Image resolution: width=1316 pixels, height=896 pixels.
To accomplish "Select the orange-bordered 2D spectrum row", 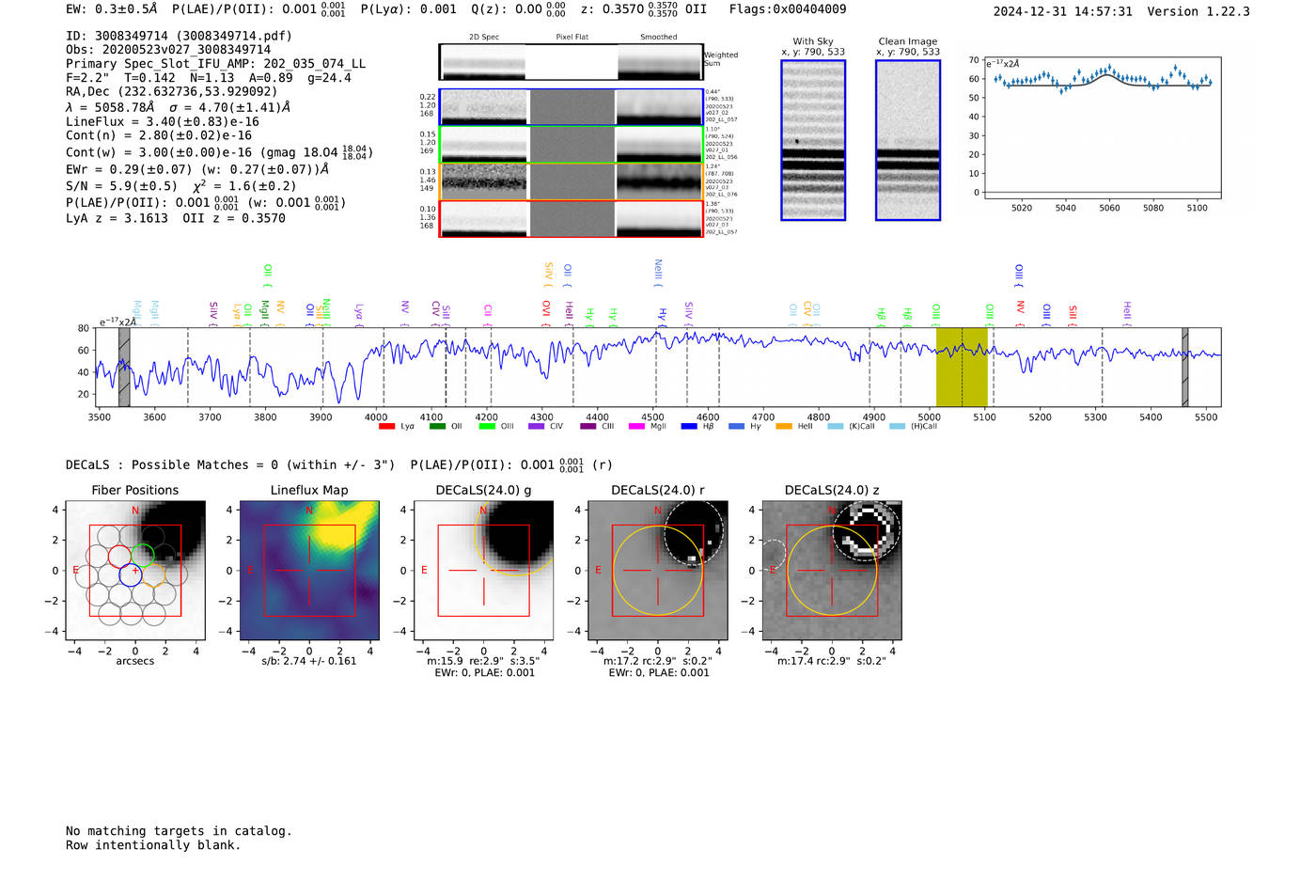I will click(572, 181).
